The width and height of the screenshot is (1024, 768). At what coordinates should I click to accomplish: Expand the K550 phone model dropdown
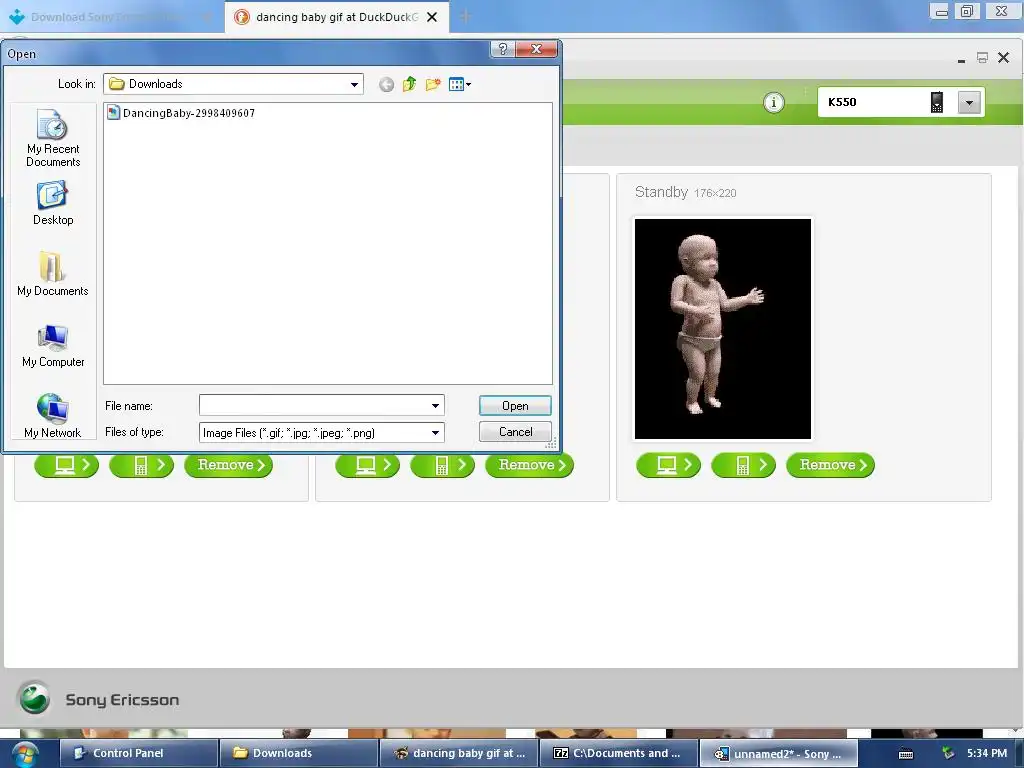click(x=969, y=103)
